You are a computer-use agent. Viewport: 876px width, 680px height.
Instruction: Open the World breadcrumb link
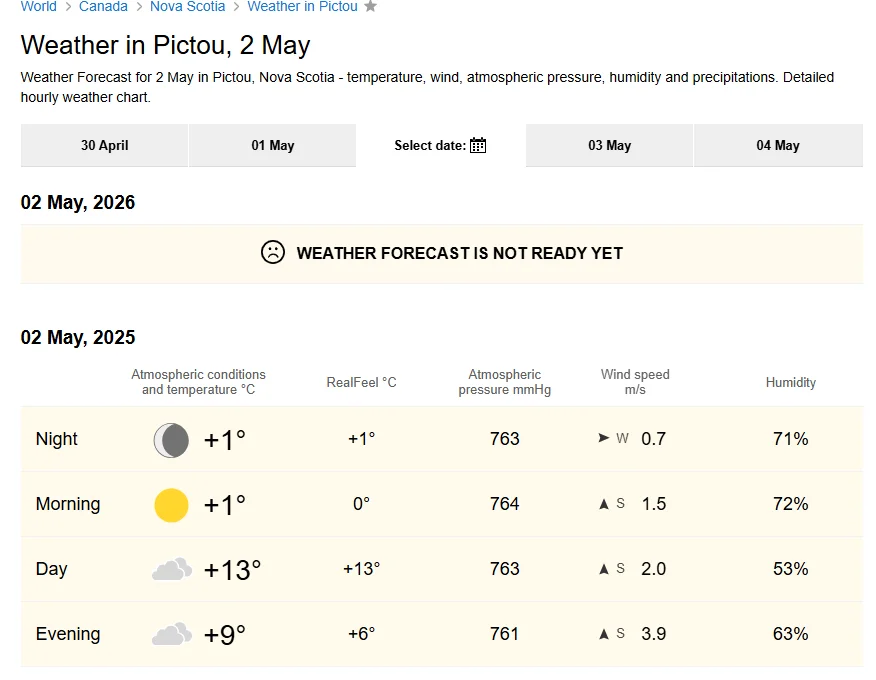[39, 7]
